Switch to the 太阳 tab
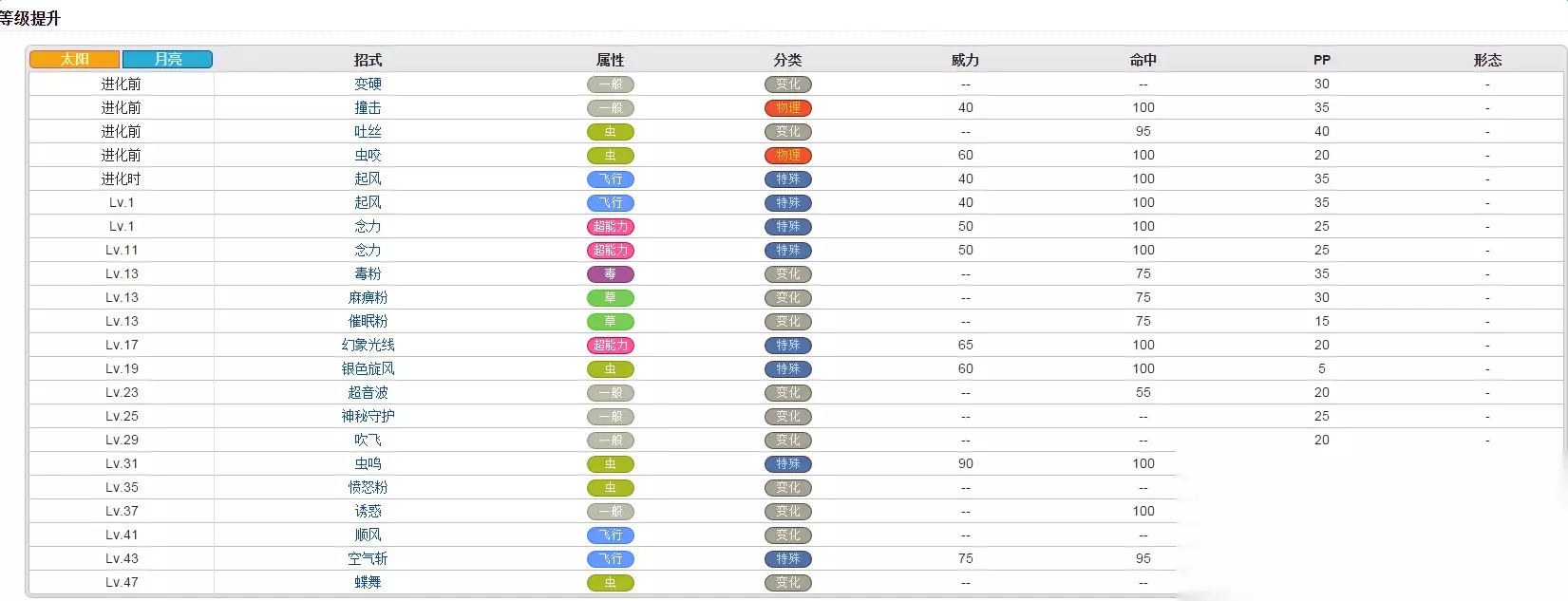Image resolution: width=1568 pixels, height=601 pixels. point(75,59)
